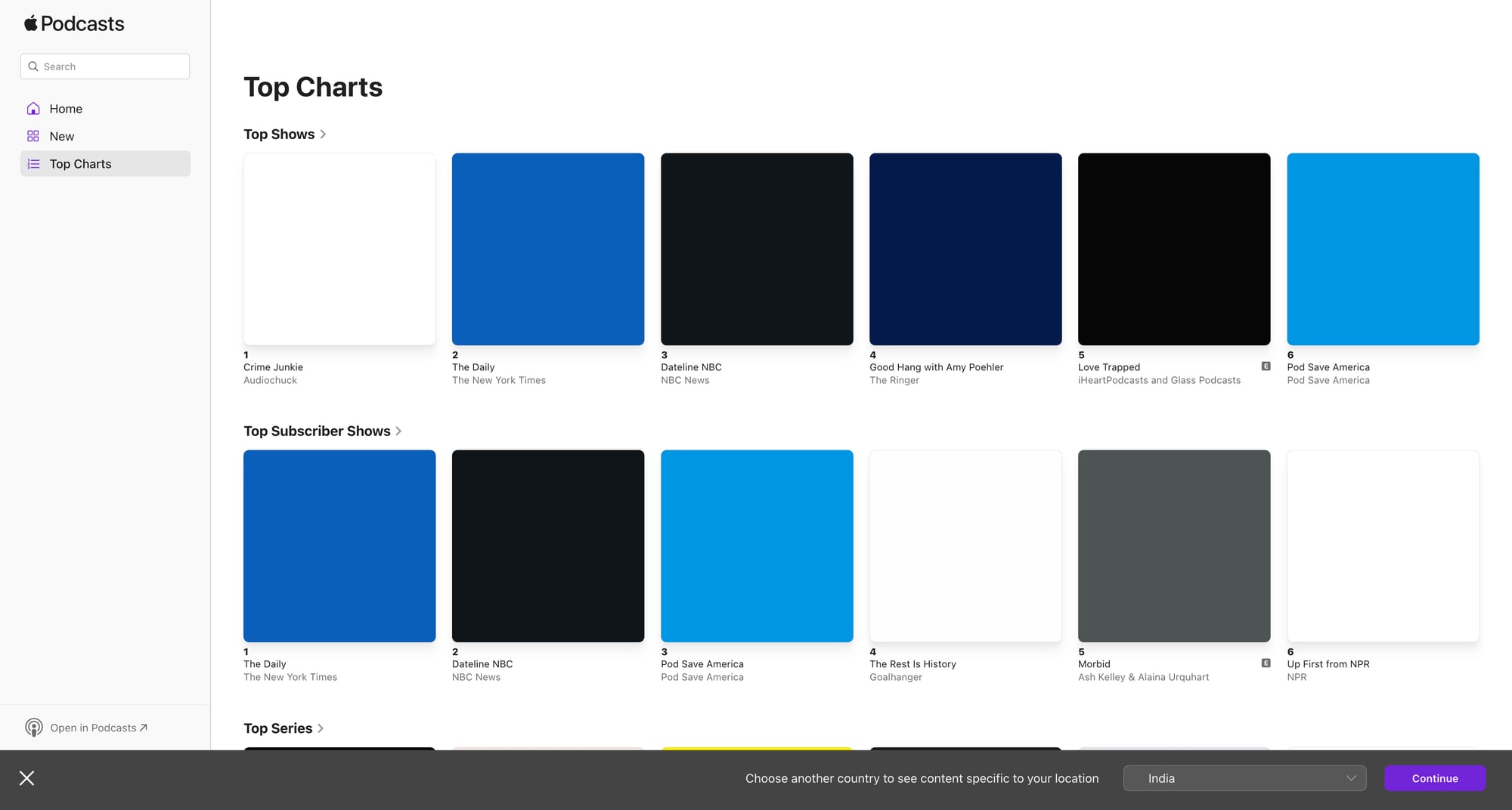1512x810 pixels.
Task: Click the Apple Podcasts logo
Action: click(74, 24)
